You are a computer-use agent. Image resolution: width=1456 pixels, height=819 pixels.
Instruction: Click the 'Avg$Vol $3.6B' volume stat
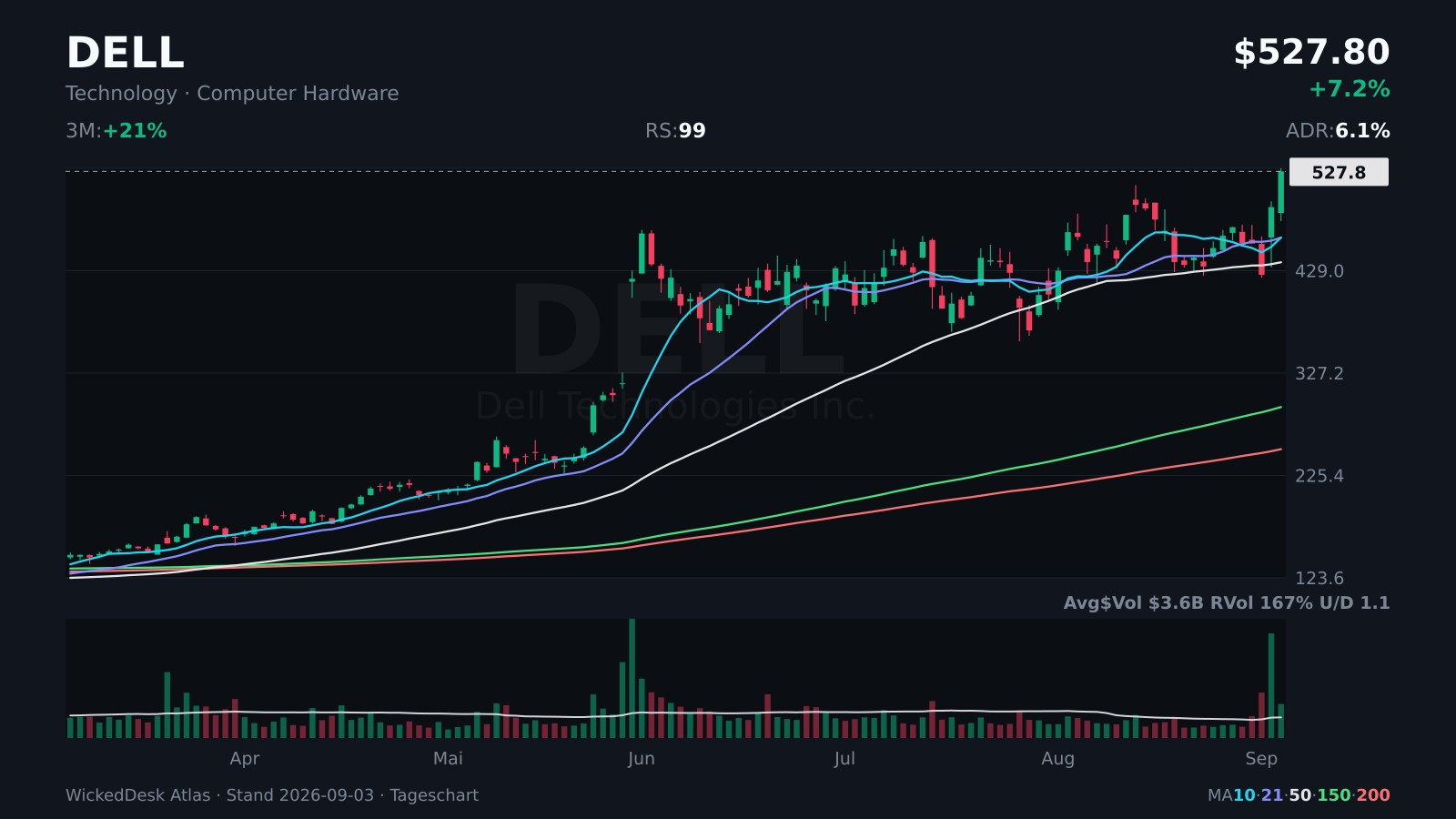[1136, 603]
